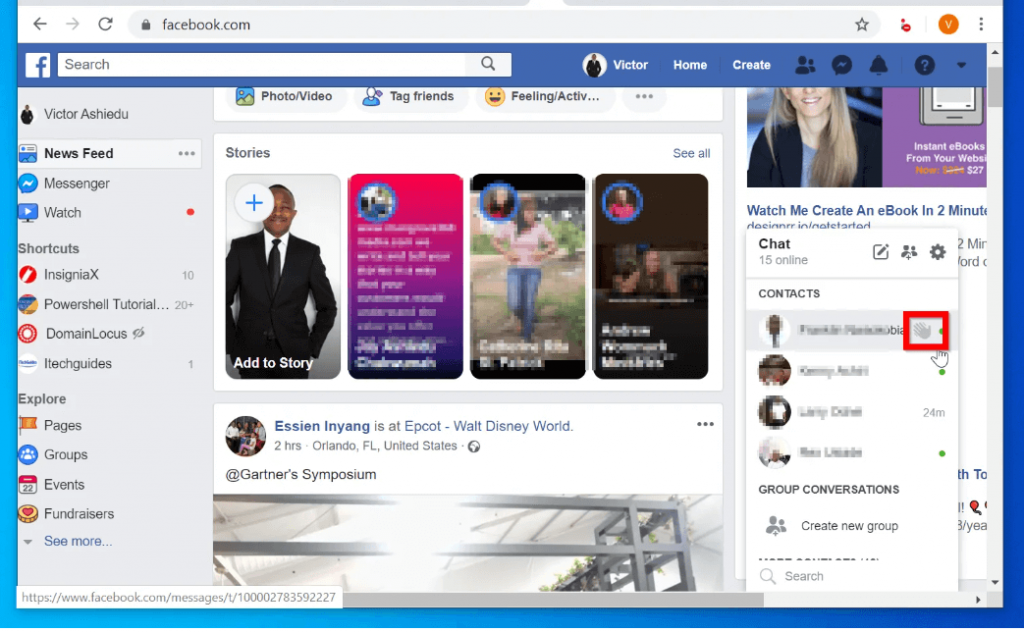
Task: Open more post composer options ellipsis
Action: coord(644,97)
